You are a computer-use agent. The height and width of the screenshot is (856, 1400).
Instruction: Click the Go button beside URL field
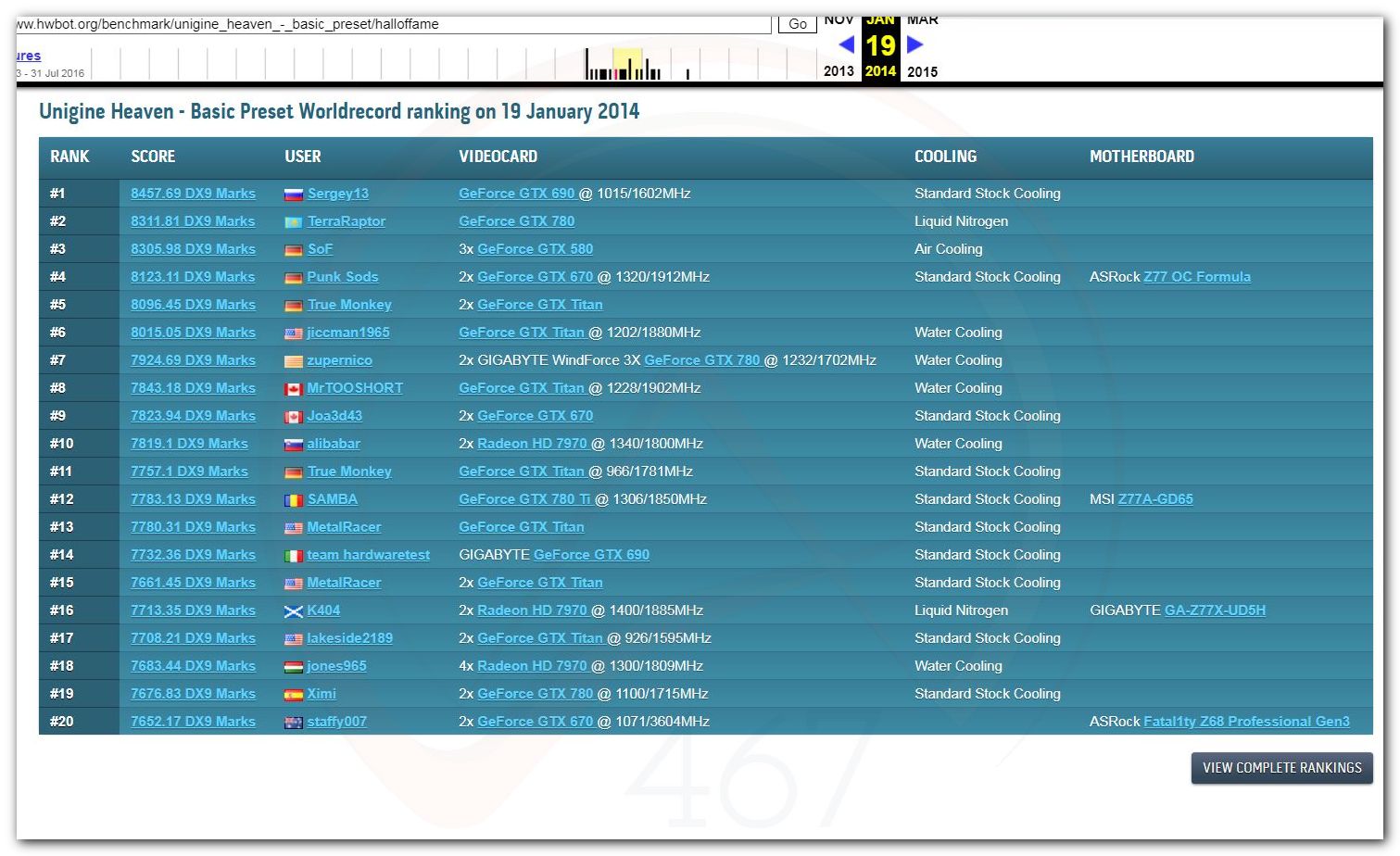pyautogui.click(x=797, y=24)
